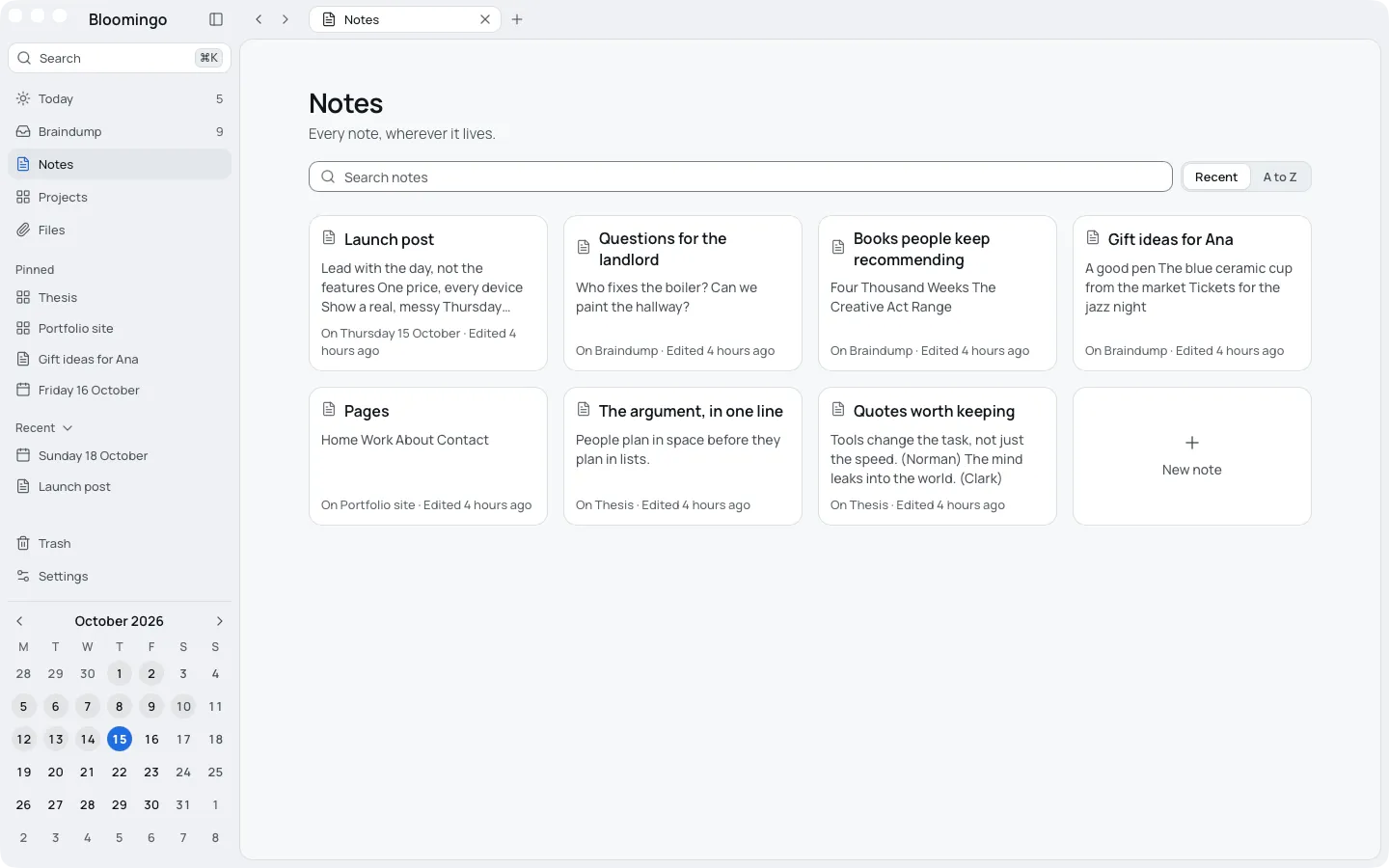Open pinned Friday 16 October entry
The width and height of the screenshot is (1389, 868).
point(120,390)
